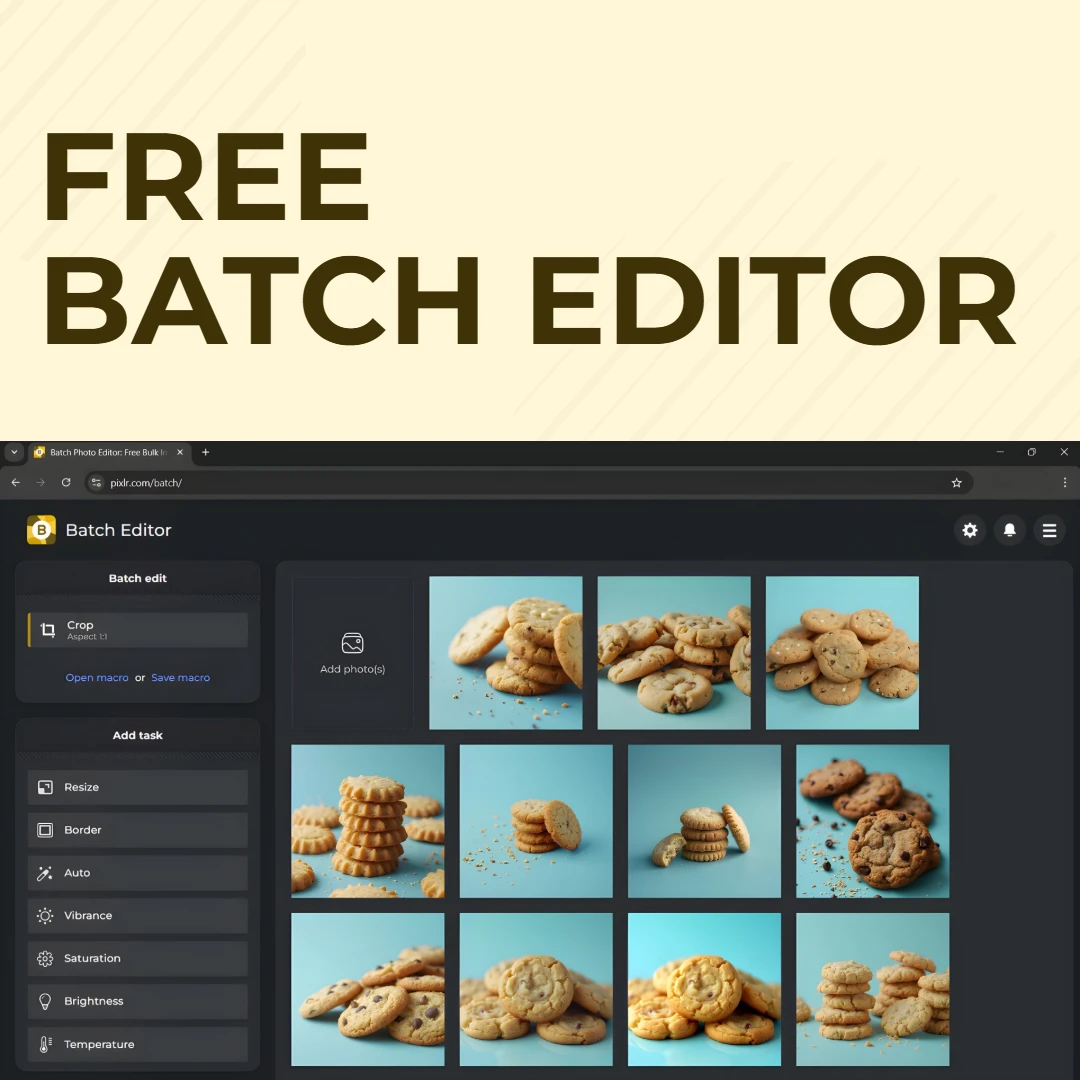Add a Temperature task
Viewport: 1080px width, 1080px height.
click(138, 1044)
